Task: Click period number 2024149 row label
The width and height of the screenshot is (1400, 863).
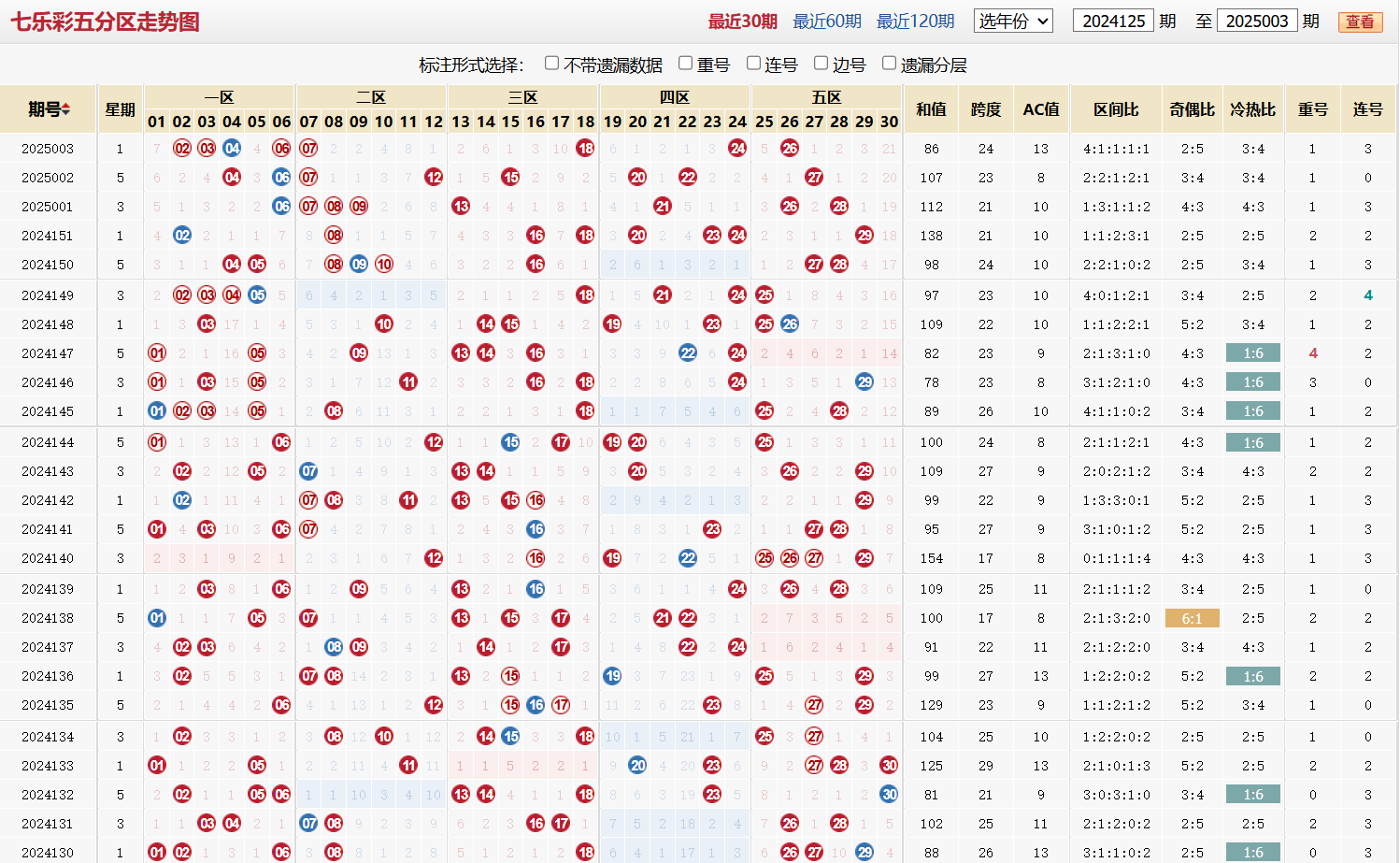Action: pyautogui.click(x=48, y=295)
